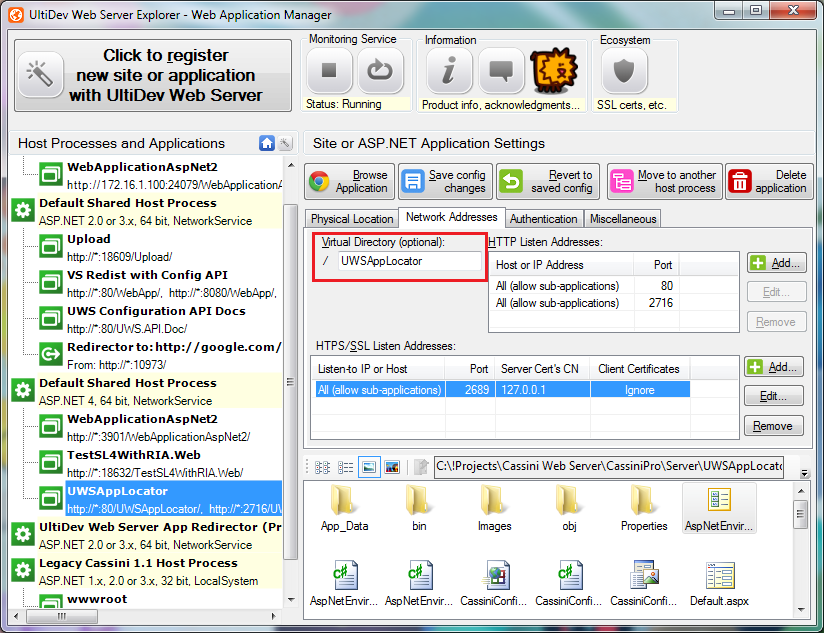Open the Images folder

tap(494, 508)
